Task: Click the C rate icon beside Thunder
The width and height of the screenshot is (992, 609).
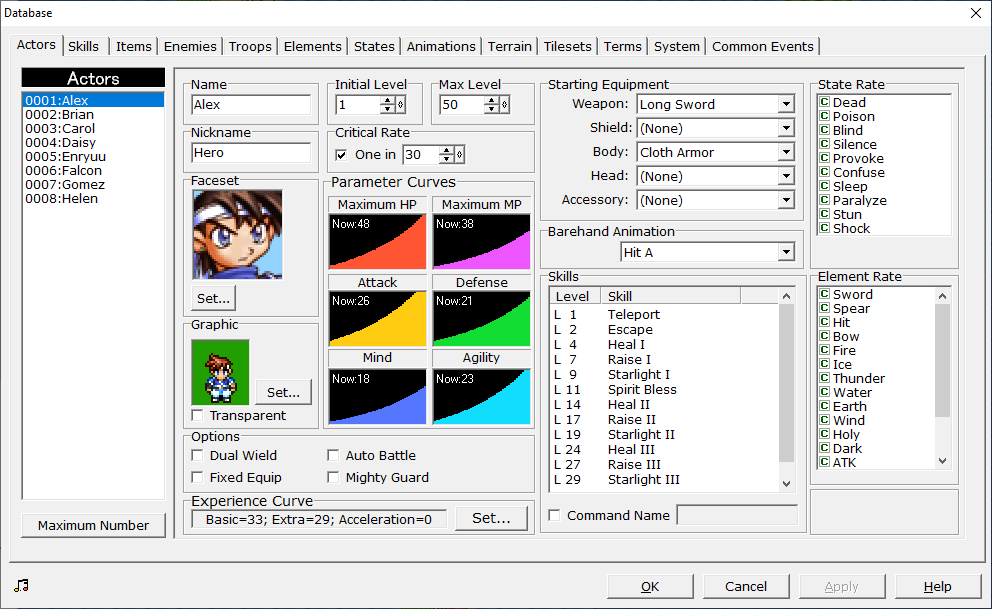Action: point(824,379)
